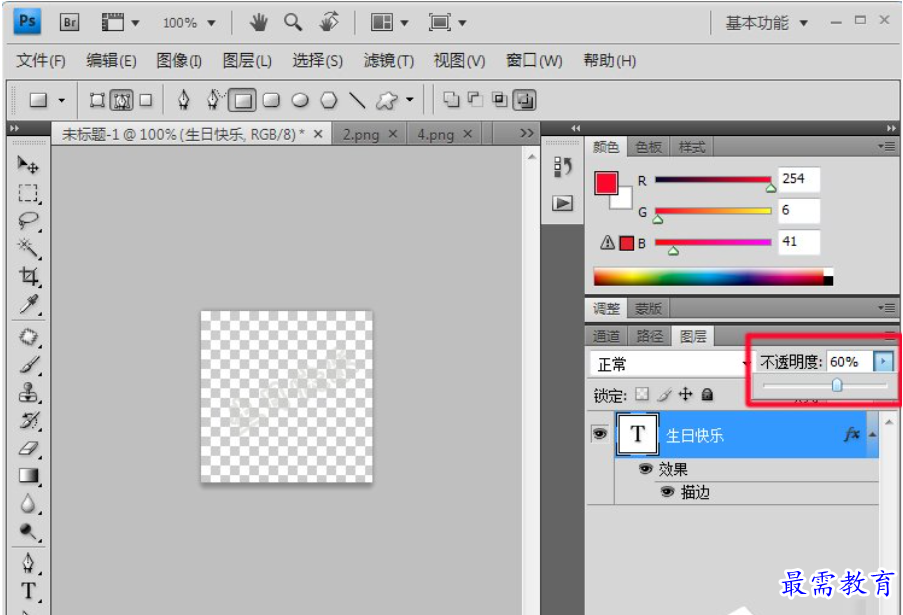Choose the Ellipse shape tool in options bar
The image size is (903, 615).
tap(300, 101)
